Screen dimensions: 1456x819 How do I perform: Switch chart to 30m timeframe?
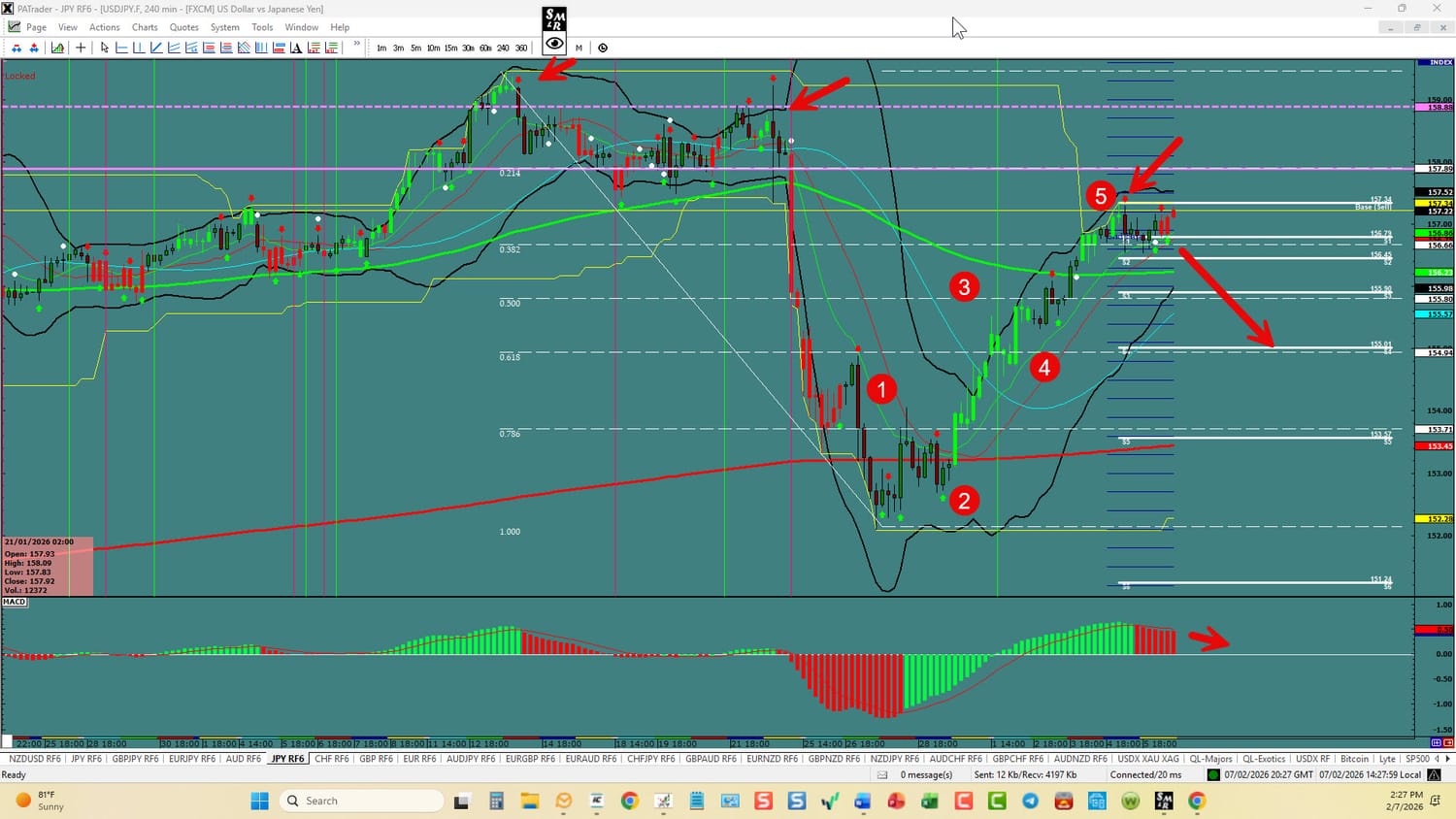(x=468, y=48)
